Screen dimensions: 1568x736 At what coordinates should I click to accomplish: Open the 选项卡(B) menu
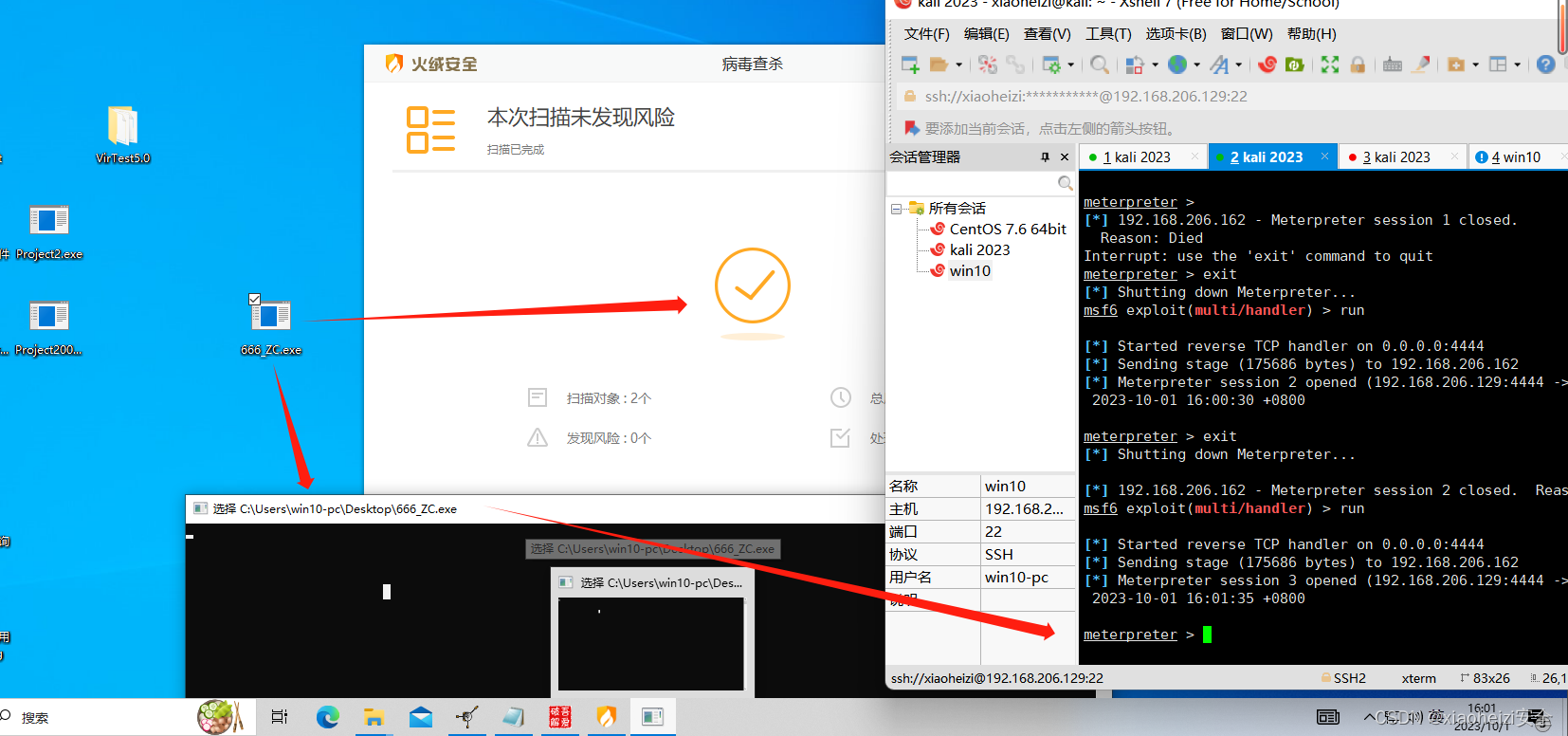(1176, 34)
